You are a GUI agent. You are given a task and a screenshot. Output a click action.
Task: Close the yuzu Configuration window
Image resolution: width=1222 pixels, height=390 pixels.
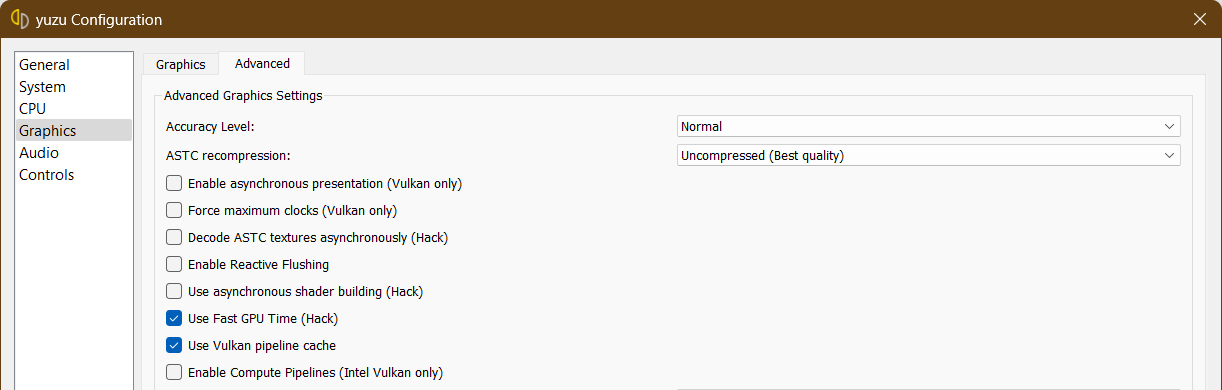click(1199, 19)
